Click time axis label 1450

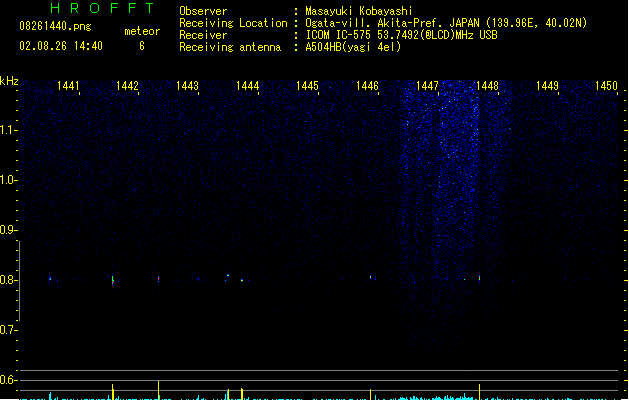[x=606, y=86]
